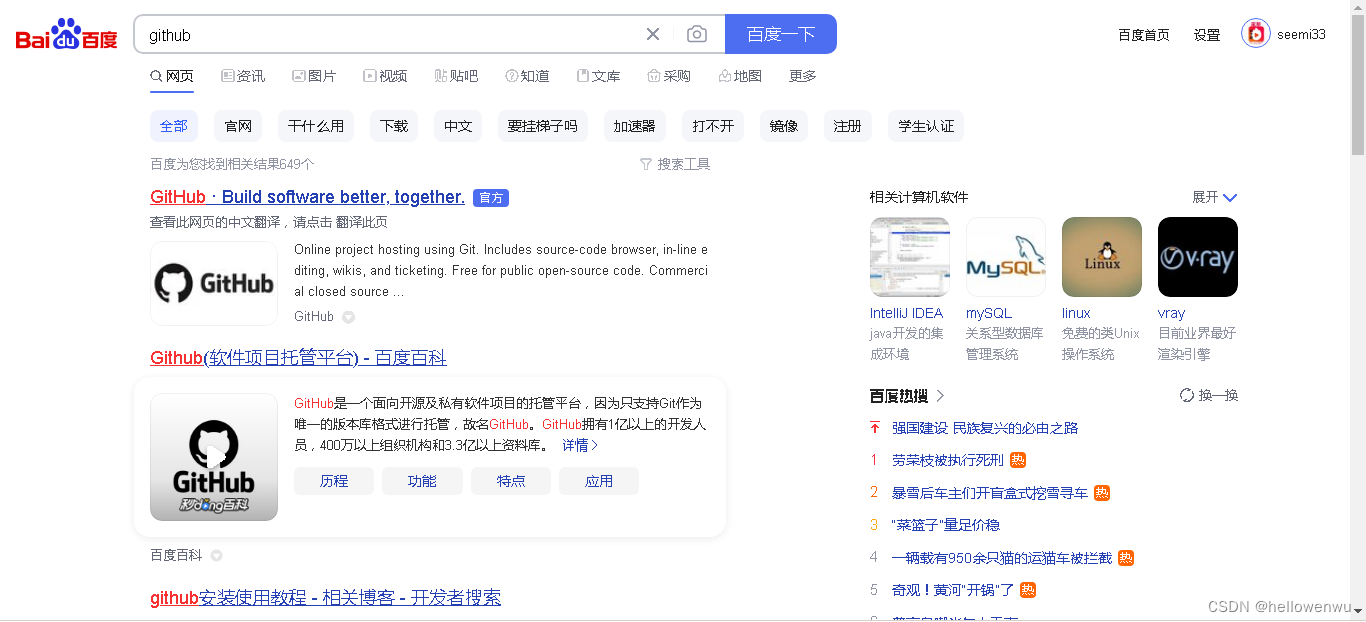The height and width of the screenshot is (622, 1366).
Task: Click the hot badge beside 奇观！黄河"开锅"了
Action: pos(1028,590)
